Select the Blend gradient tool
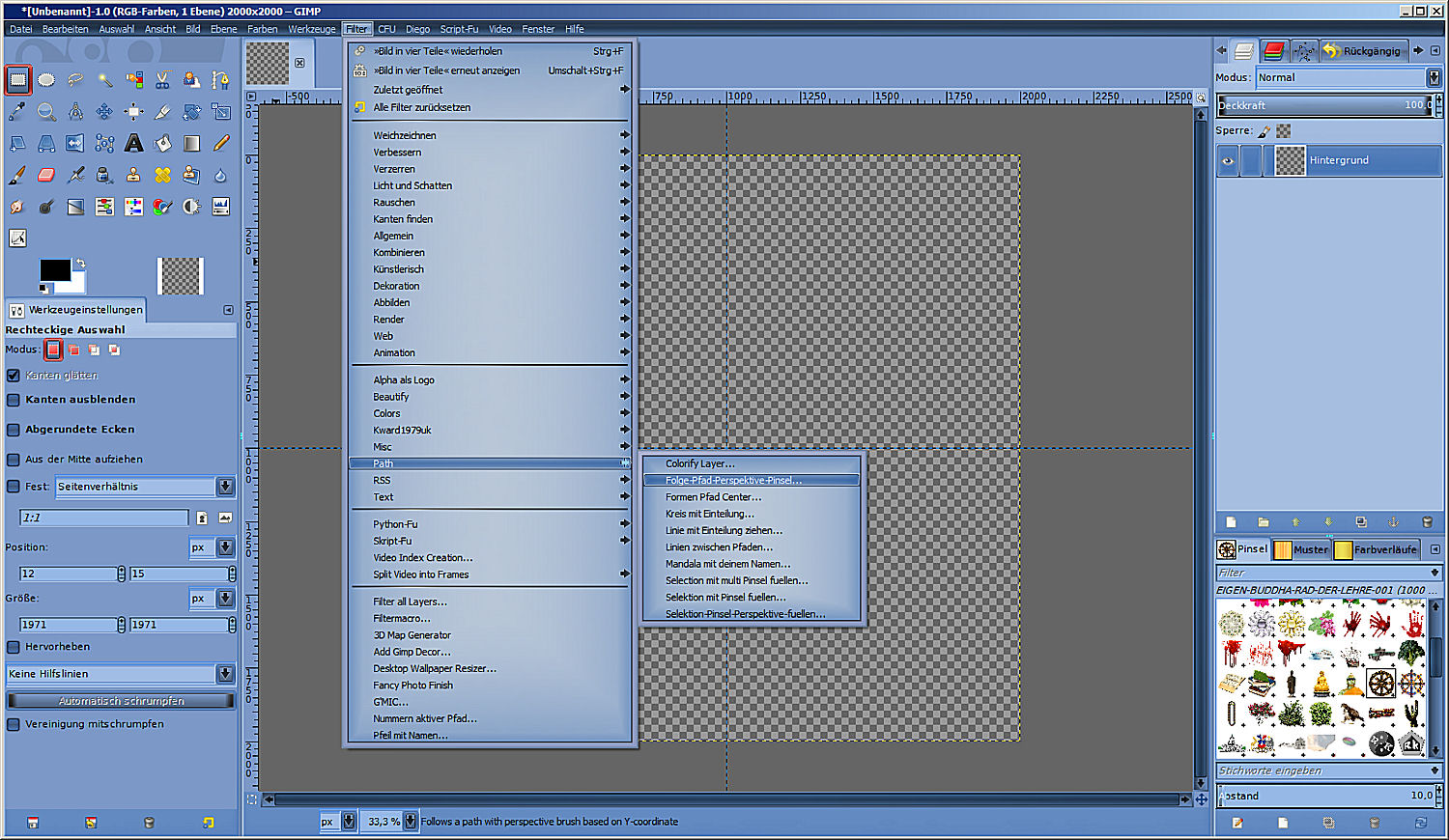Image resolution: width=1449 pixels, height=840 pixels. 191,144
